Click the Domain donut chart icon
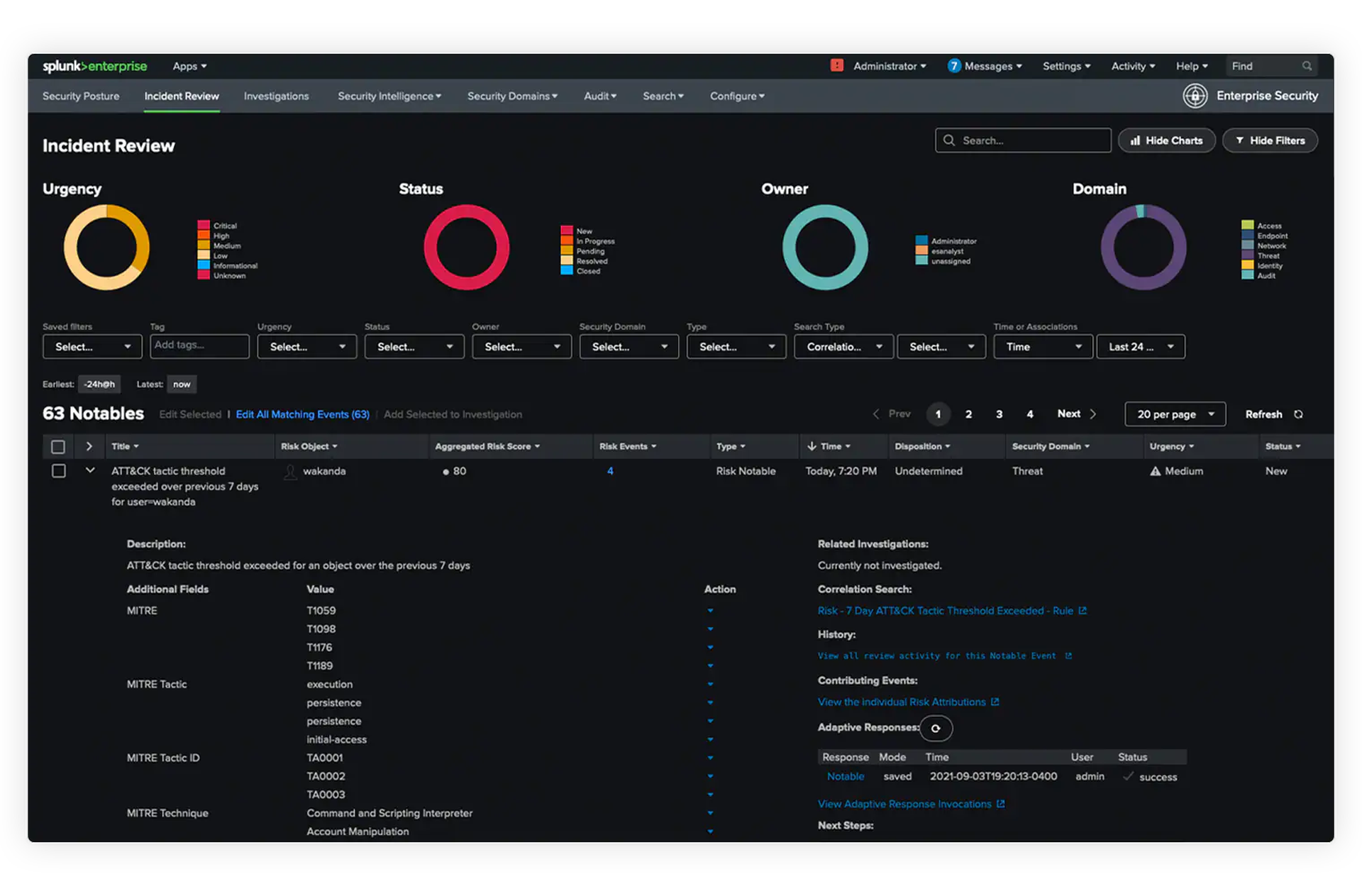This screenshot has width=1362, height=896. pos(1143,248)
